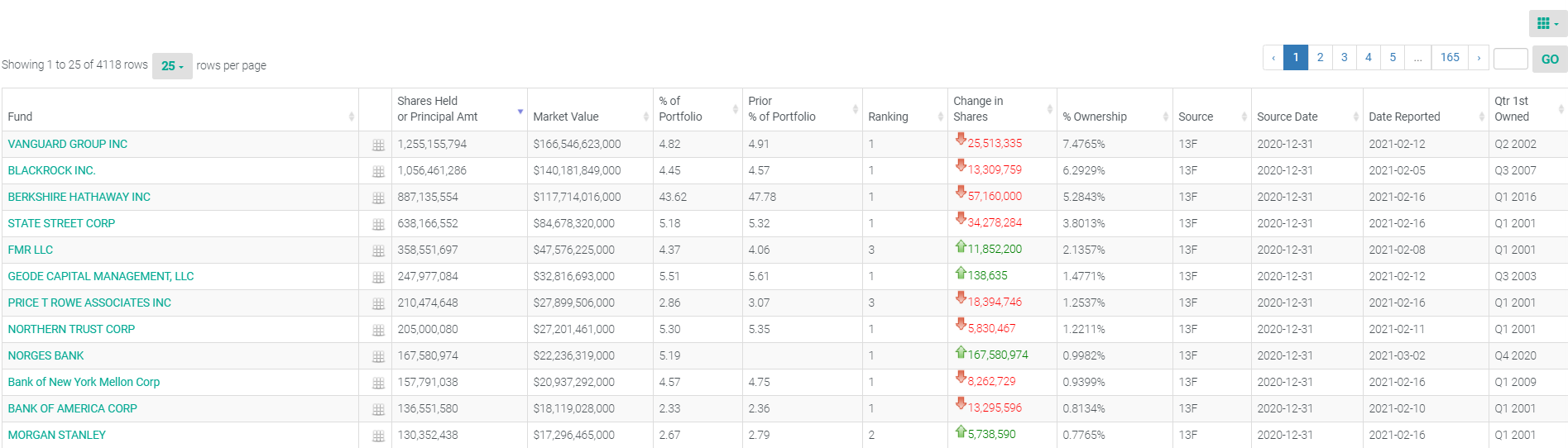Sort by Change in Shares column

(1002, 109)
